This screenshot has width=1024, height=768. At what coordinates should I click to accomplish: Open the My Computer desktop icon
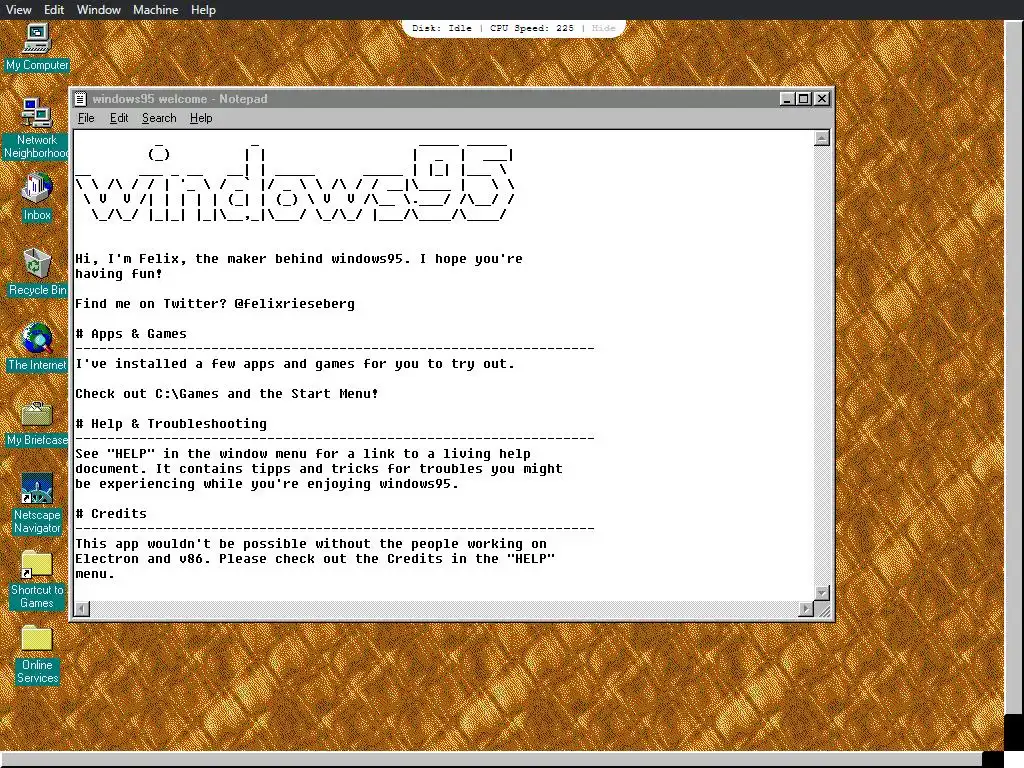[x=37, y=47]
